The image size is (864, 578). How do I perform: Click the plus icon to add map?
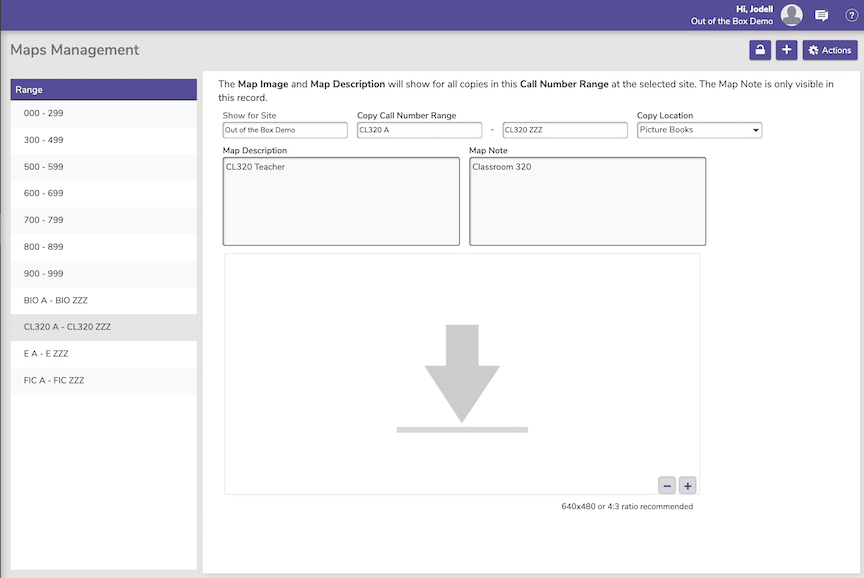point(787,50)
